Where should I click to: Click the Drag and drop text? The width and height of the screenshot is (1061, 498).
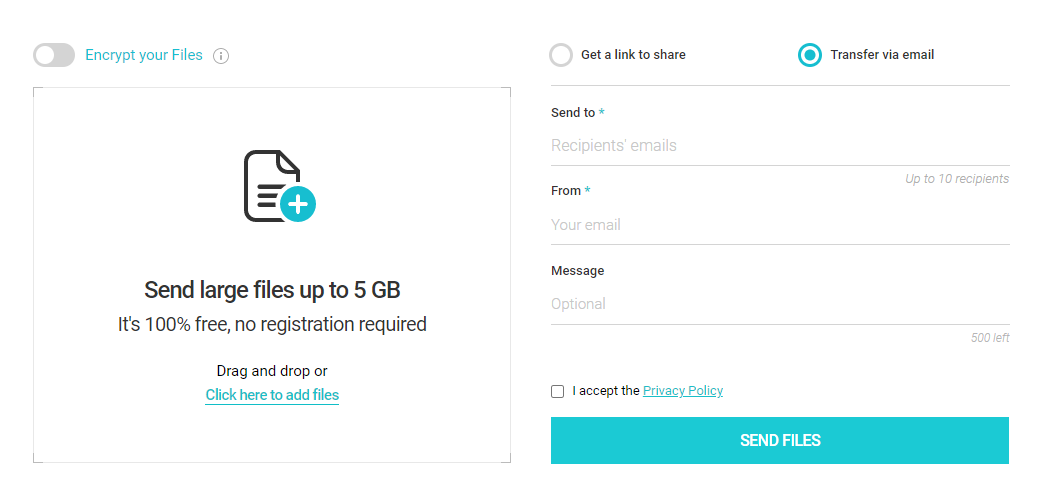click(x=272, y=371)
